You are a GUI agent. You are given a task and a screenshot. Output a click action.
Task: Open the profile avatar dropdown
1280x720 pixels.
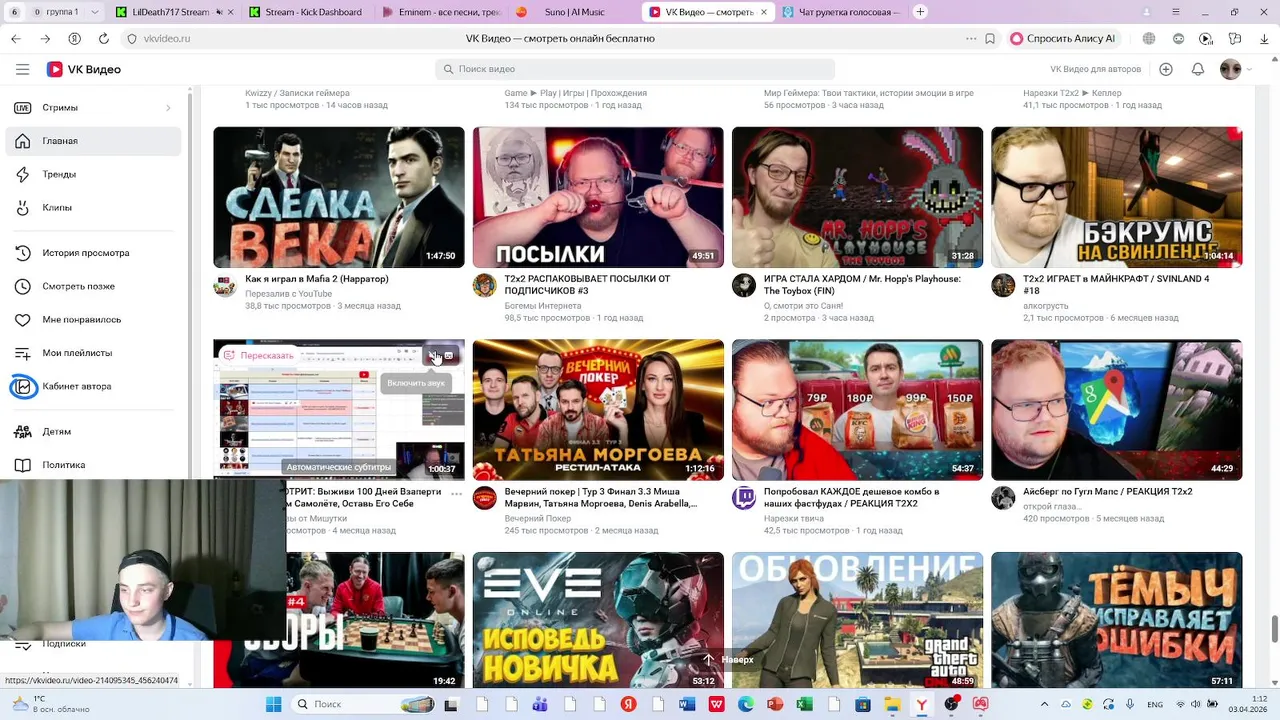[1236, 69]
